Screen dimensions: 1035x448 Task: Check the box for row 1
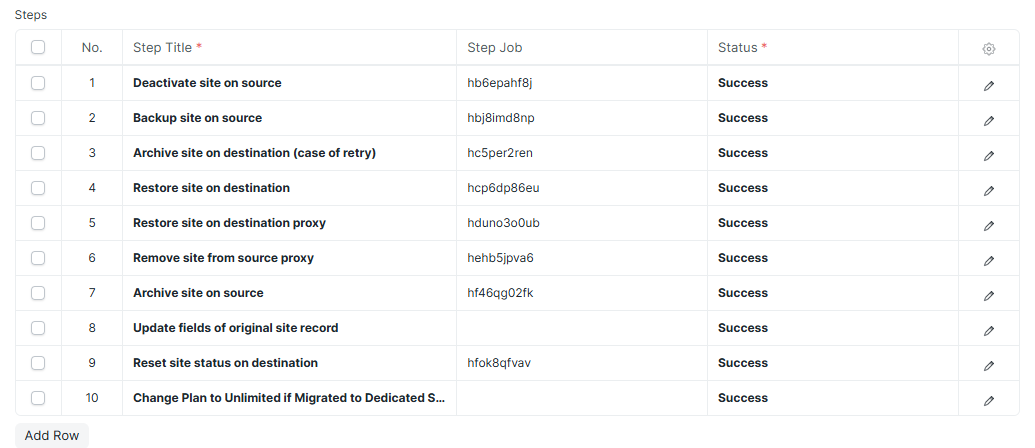[x=38, y=82]
